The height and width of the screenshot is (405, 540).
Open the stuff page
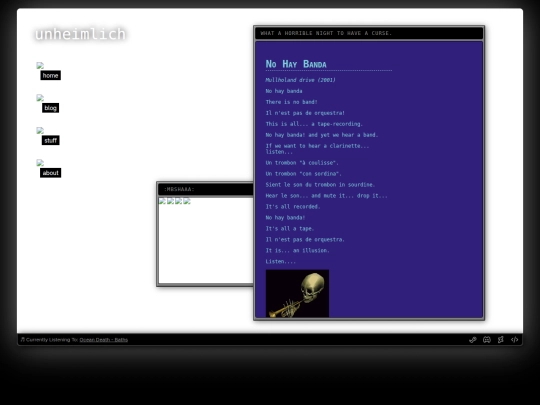coord(51,140)
